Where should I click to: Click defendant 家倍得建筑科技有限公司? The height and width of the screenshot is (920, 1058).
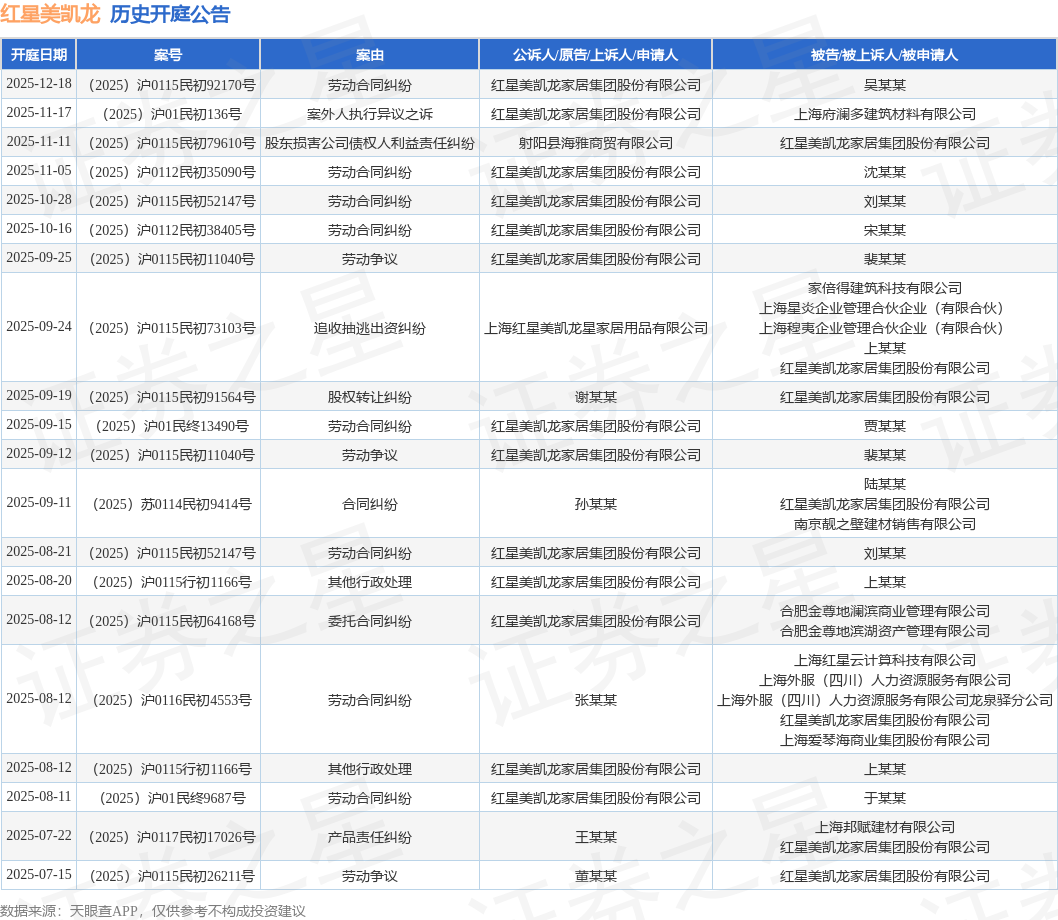pos(885,288)
